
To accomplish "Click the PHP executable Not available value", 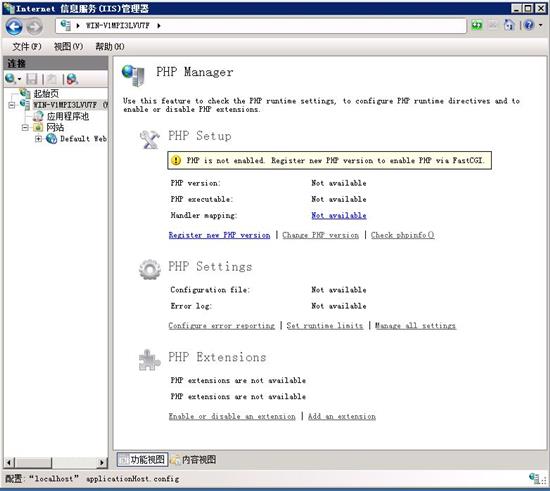I will pyautogui.click(x=339, y=199).
